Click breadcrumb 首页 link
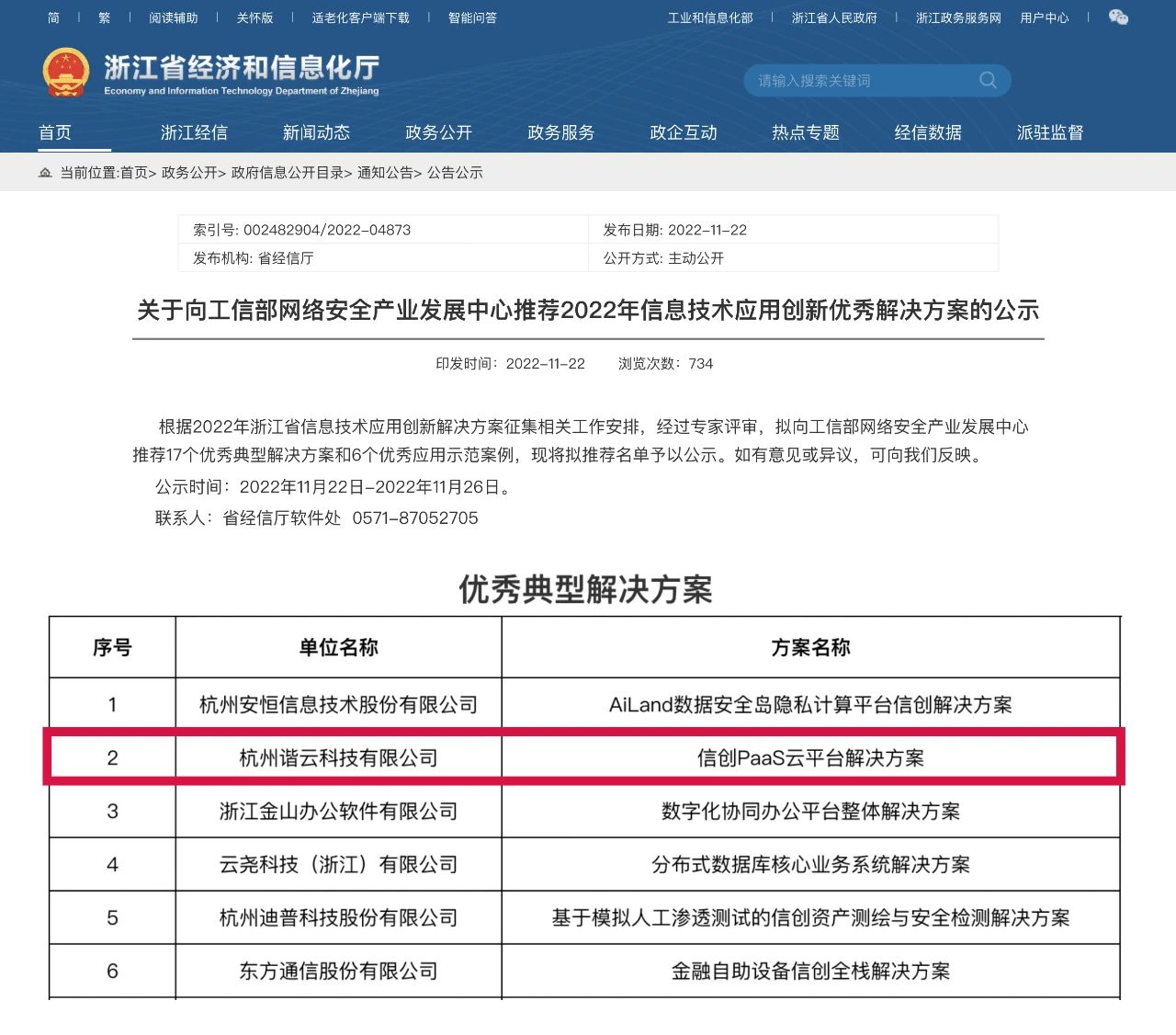The image size is (1176, 1035). tap(134, 173)
